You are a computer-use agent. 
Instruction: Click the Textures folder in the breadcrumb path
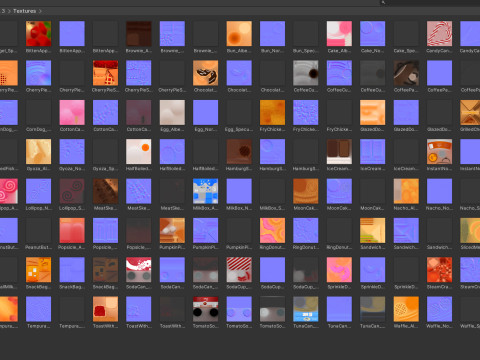point(24,11)
